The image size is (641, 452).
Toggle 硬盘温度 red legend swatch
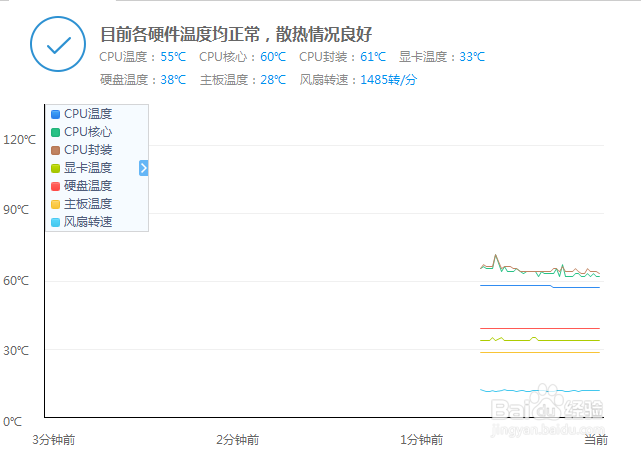(56, 186)
